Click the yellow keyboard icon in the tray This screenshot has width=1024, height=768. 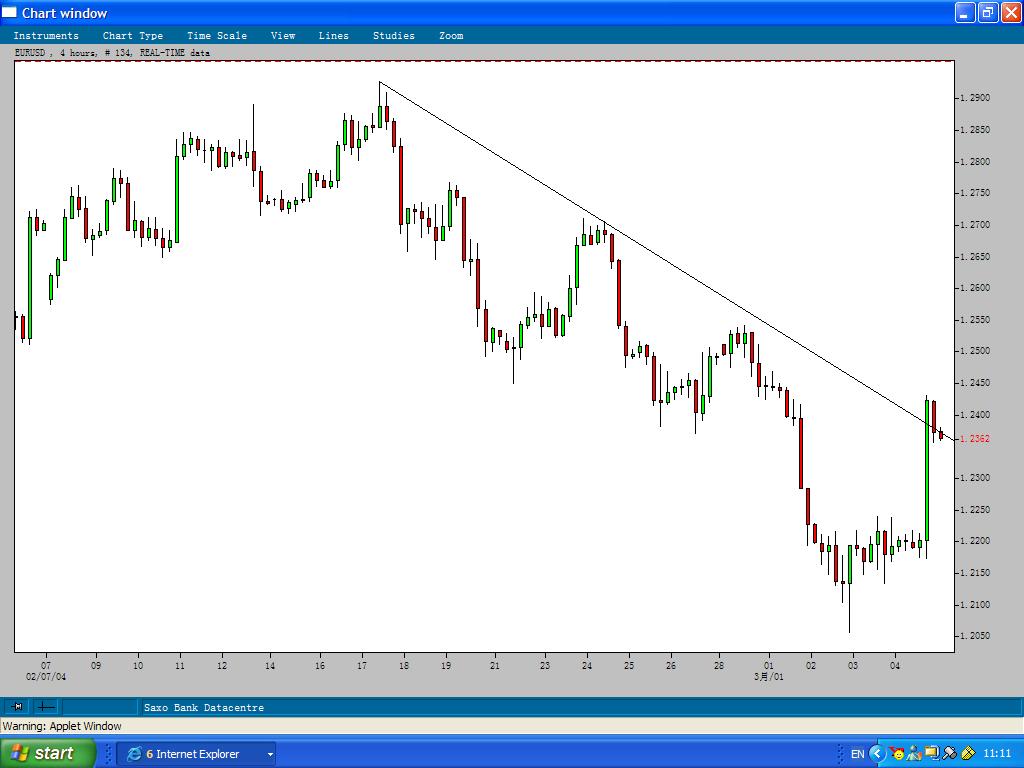point(967,754)
